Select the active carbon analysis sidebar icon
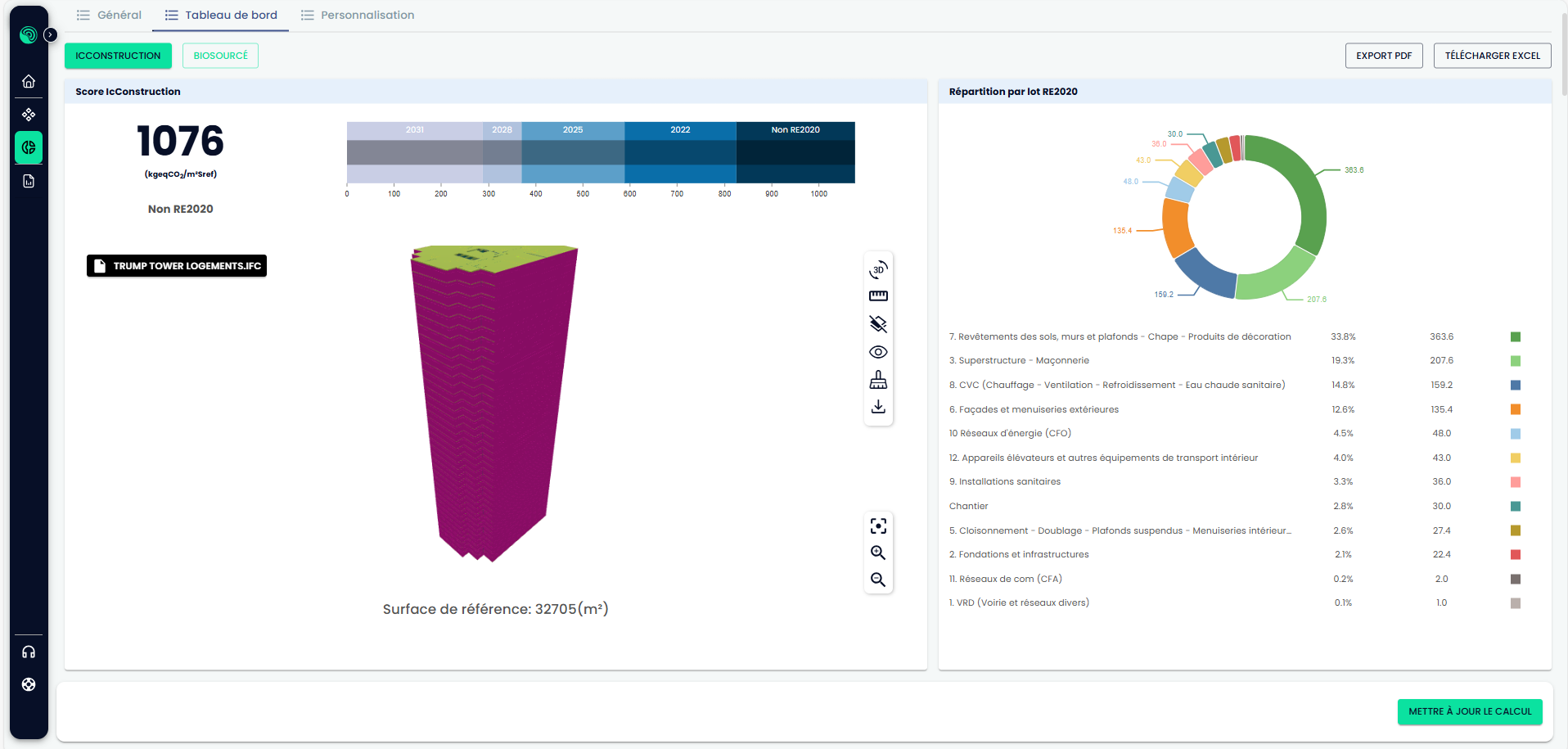The image size is (1568, 749). point(29,147)
